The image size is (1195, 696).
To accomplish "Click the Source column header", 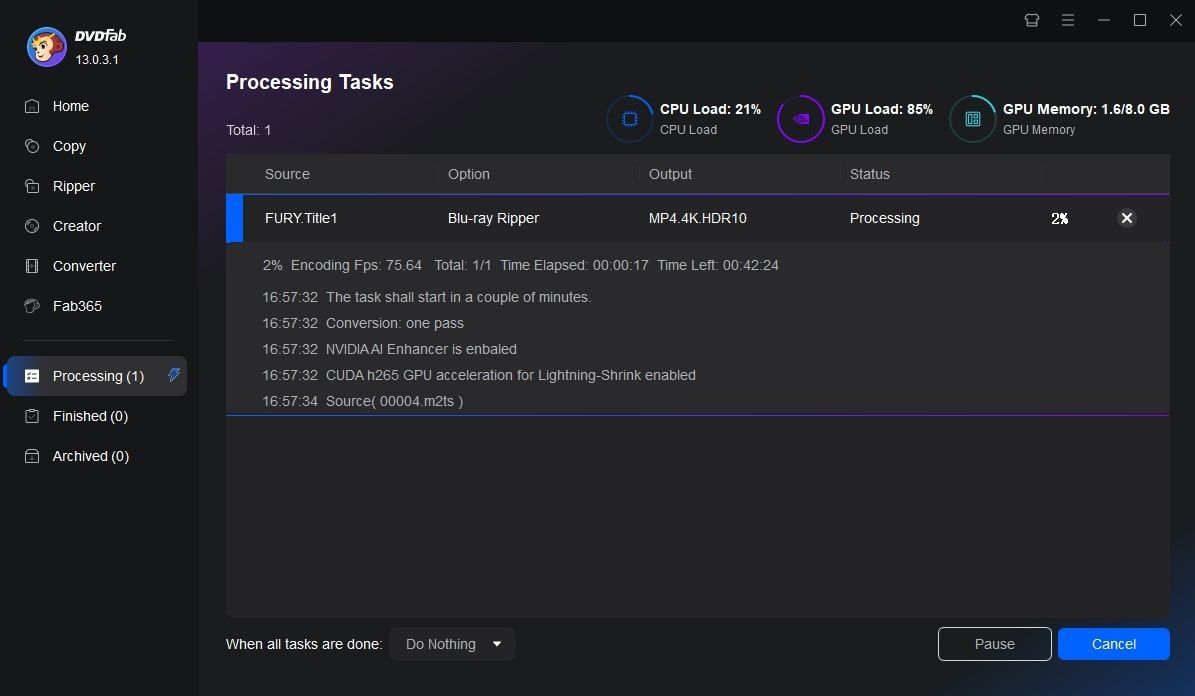I will click(287, 174).
